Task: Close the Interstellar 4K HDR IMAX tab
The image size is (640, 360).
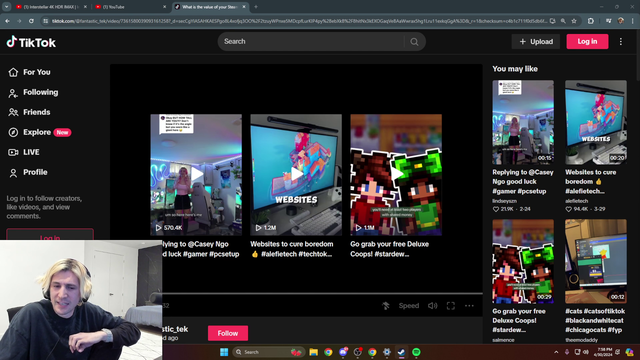Action: pyautogui.click(x=85, y=7)
